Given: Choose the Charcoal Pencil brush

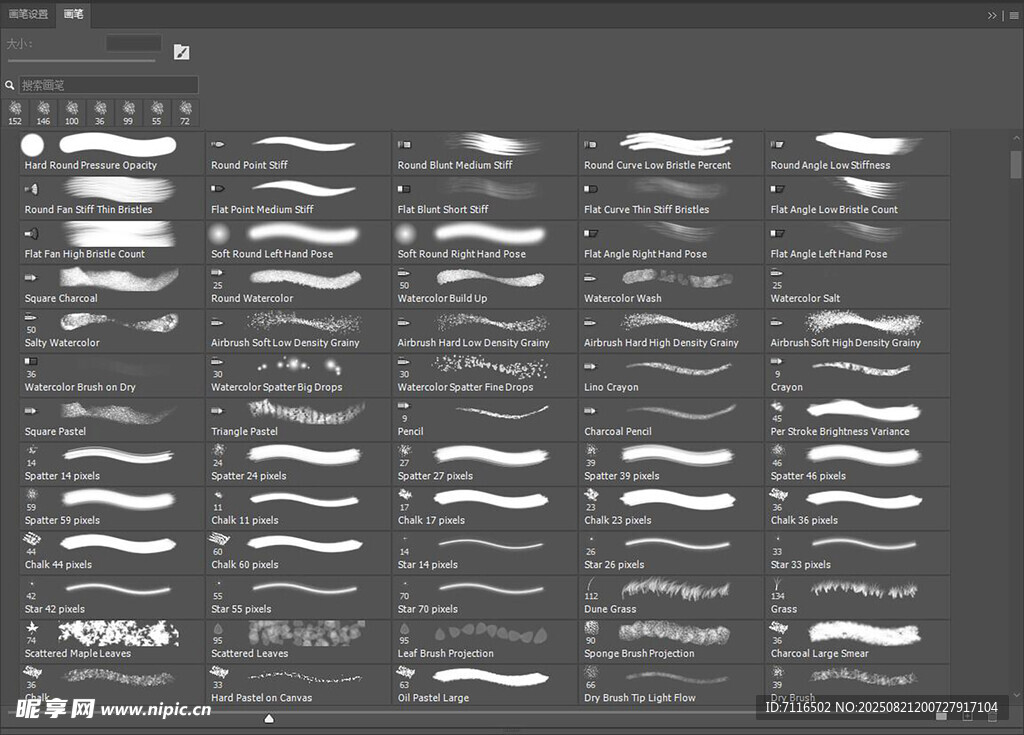Looking at the screenshot, I should (671, 419).
